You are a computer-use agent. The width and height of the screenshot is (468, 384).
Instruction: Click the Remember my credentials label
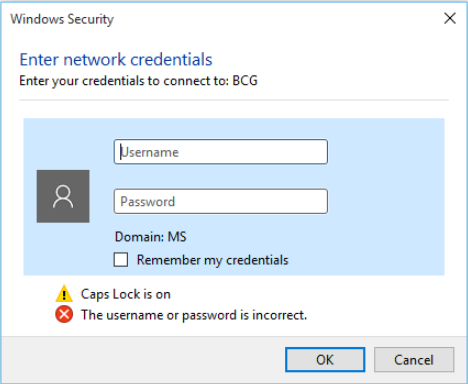(212, 260)
